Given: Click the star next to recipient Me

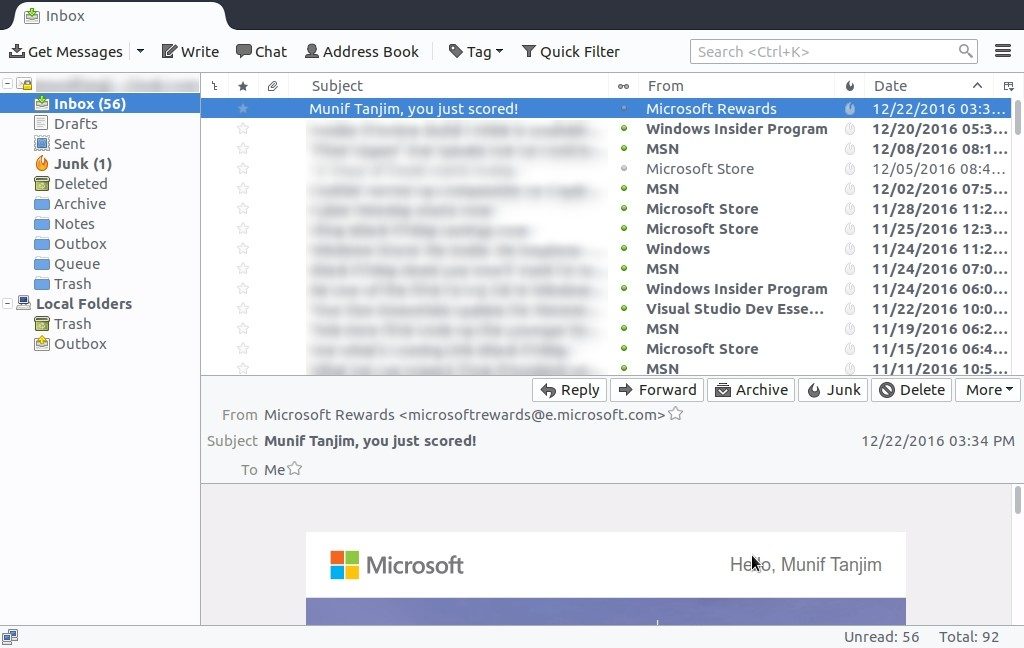Looking at the screenshot, I should pyautogui.click(x=295, y=468).
